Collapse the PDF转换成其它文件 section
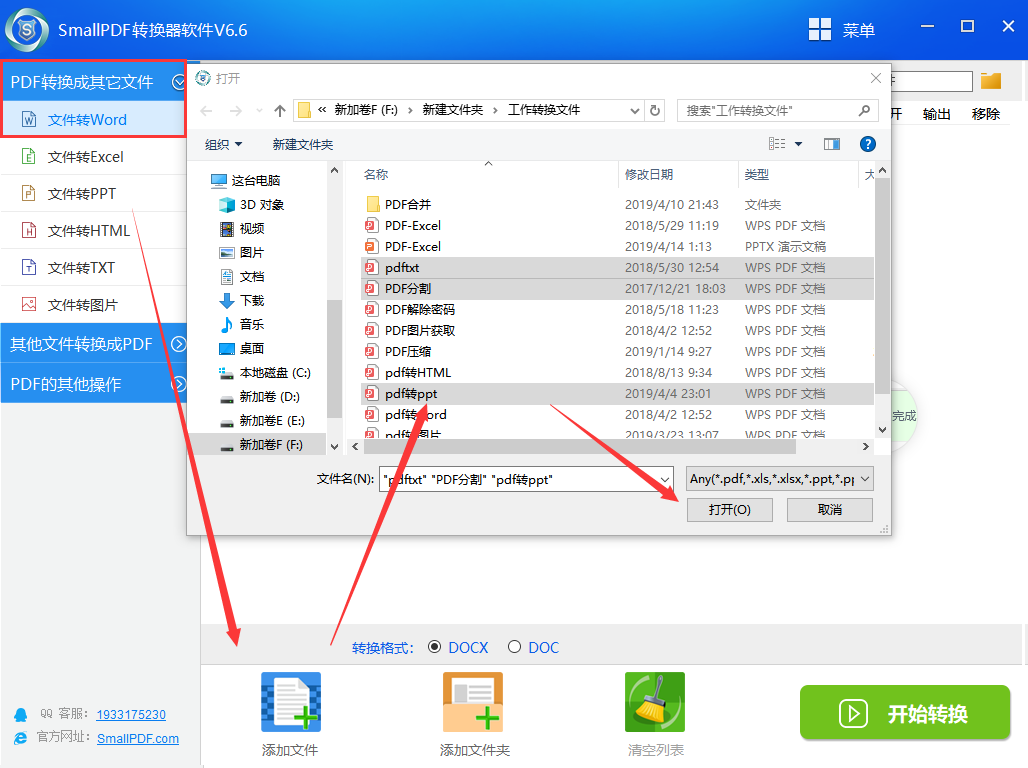 93,82
